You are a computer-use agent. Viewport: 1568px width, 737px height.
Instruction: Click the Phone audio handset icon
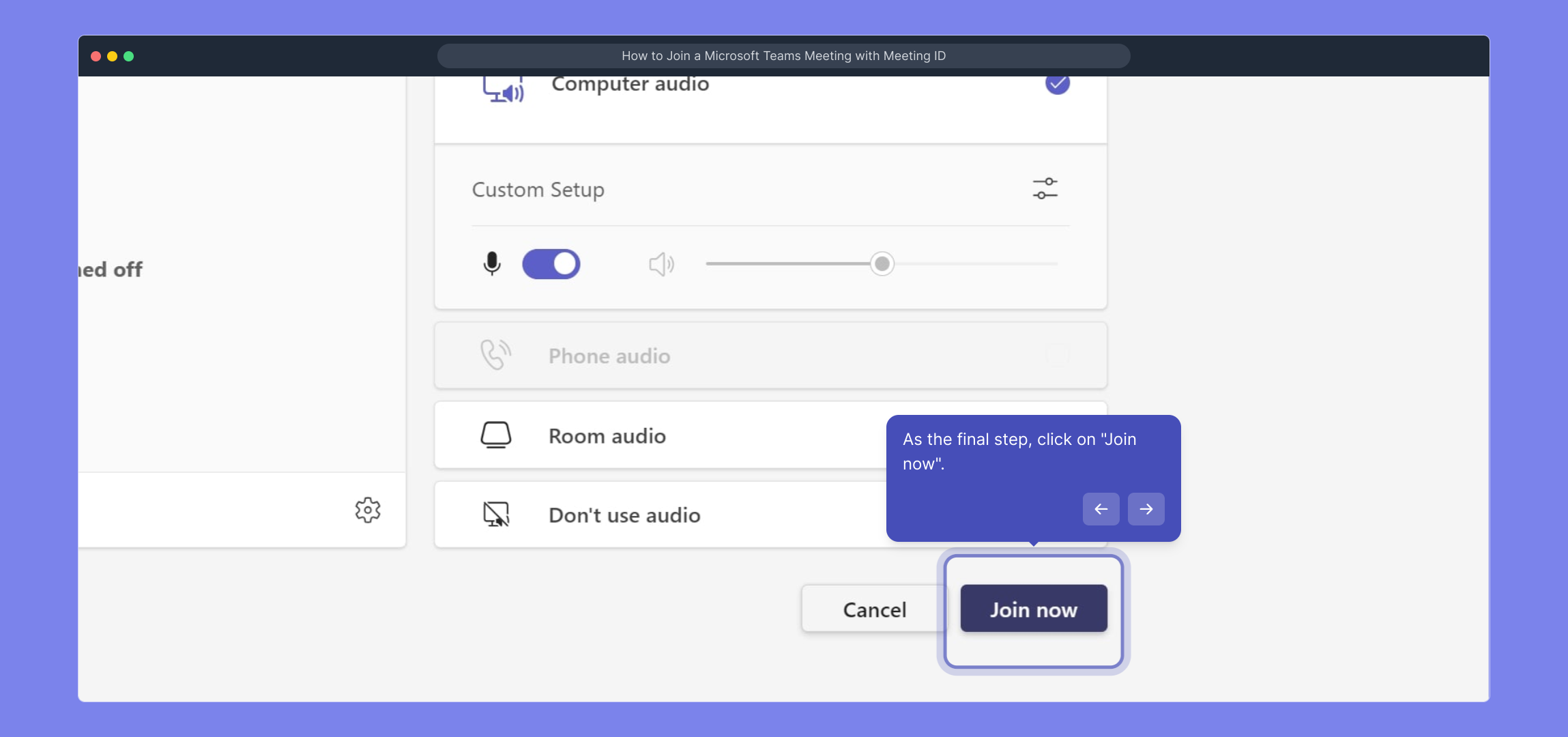(x=495, y=355)
